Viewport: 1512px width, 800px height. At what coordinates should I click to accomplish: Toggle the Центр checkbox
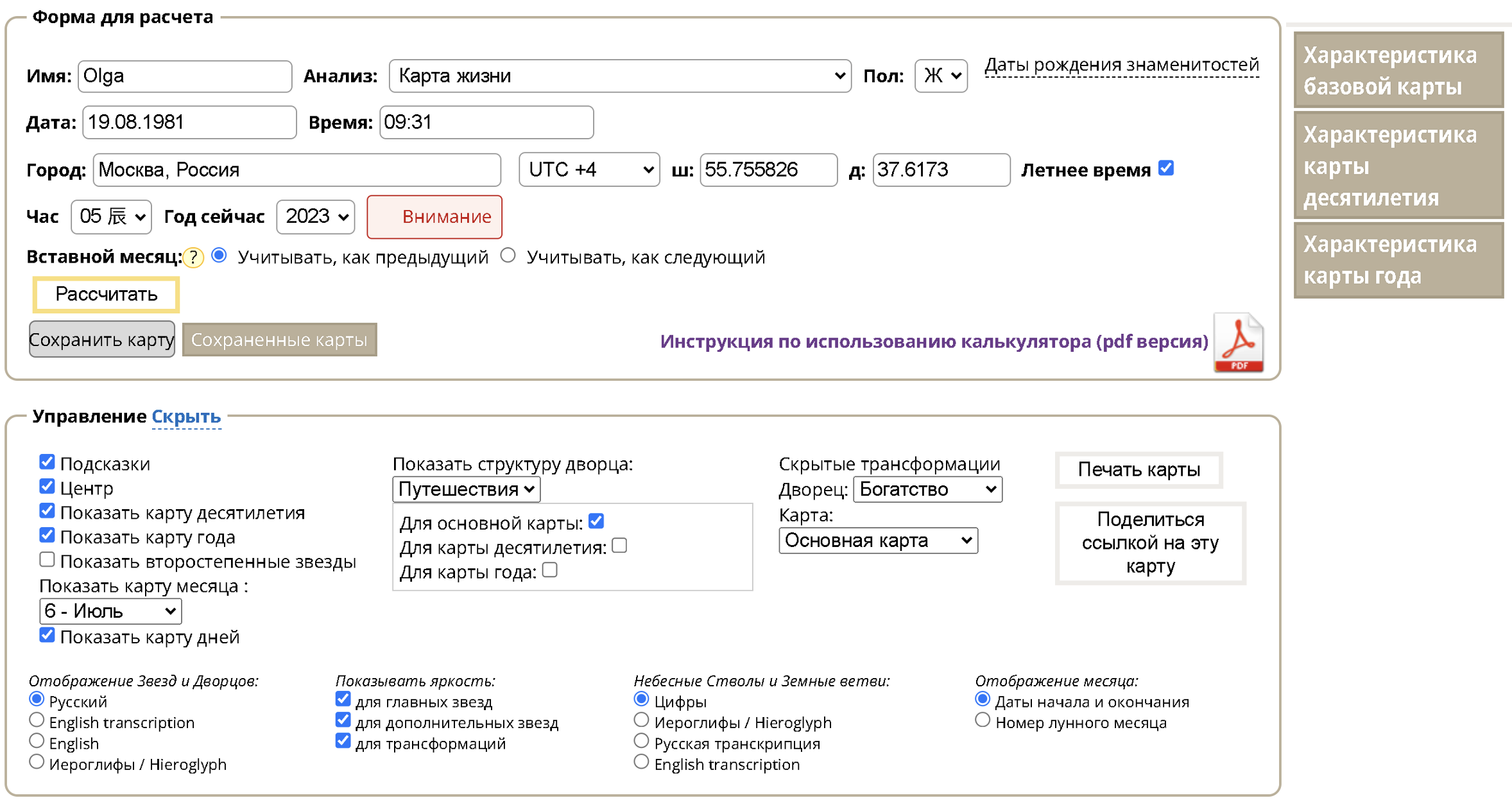[47, 486]
